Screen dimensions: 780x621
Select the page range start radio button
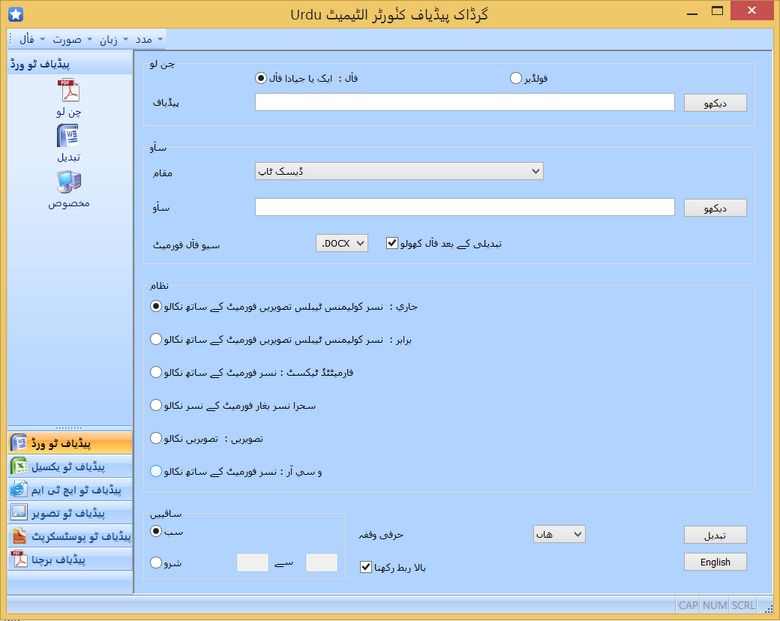coord(156,562)
